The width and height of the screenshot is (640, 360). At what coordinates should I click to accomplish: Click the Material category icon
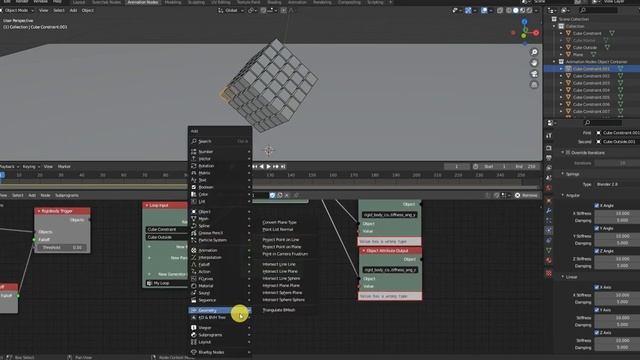[194, 286]
